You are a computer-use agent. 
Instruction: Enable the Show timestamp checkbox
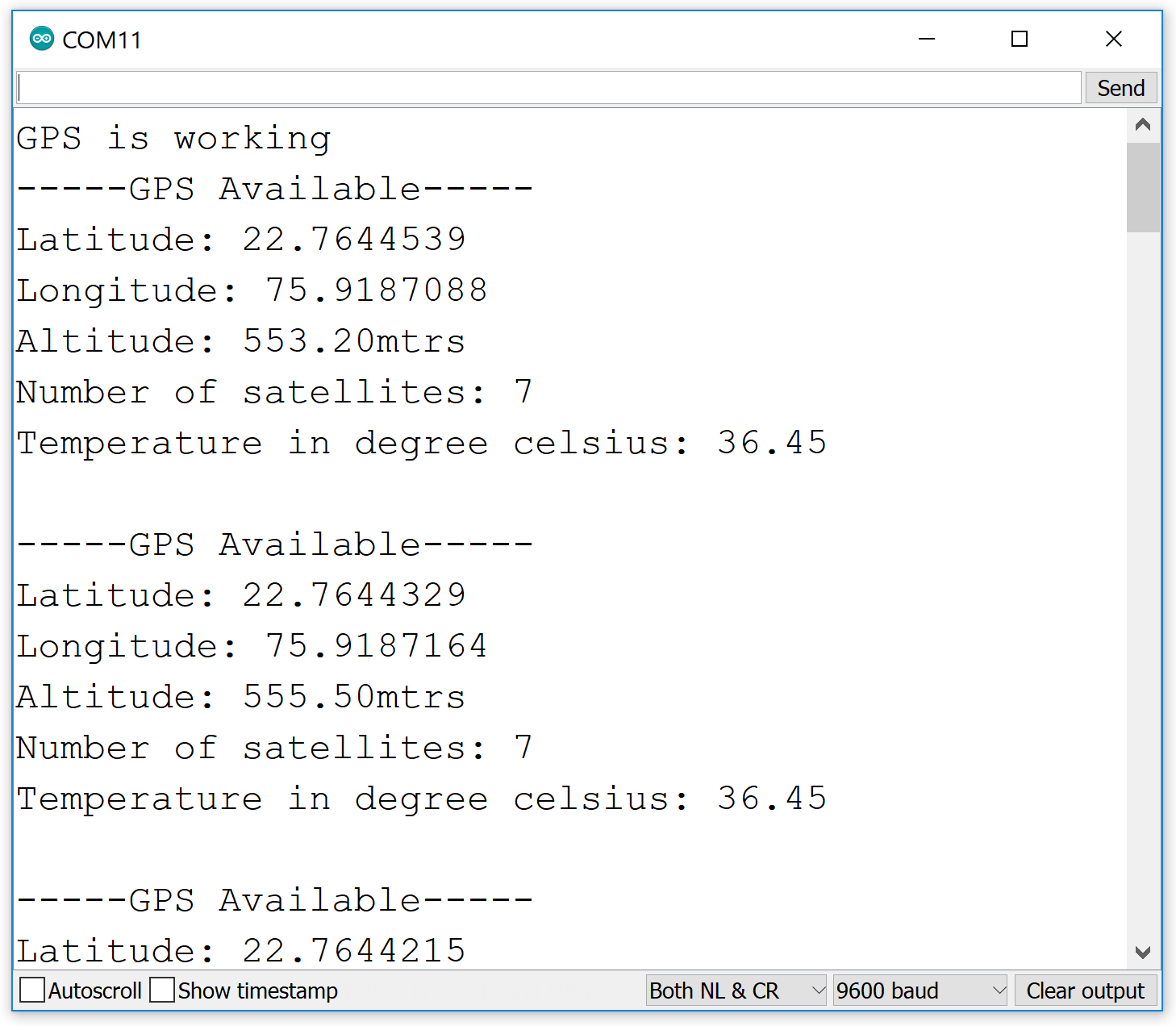(162, 990)
